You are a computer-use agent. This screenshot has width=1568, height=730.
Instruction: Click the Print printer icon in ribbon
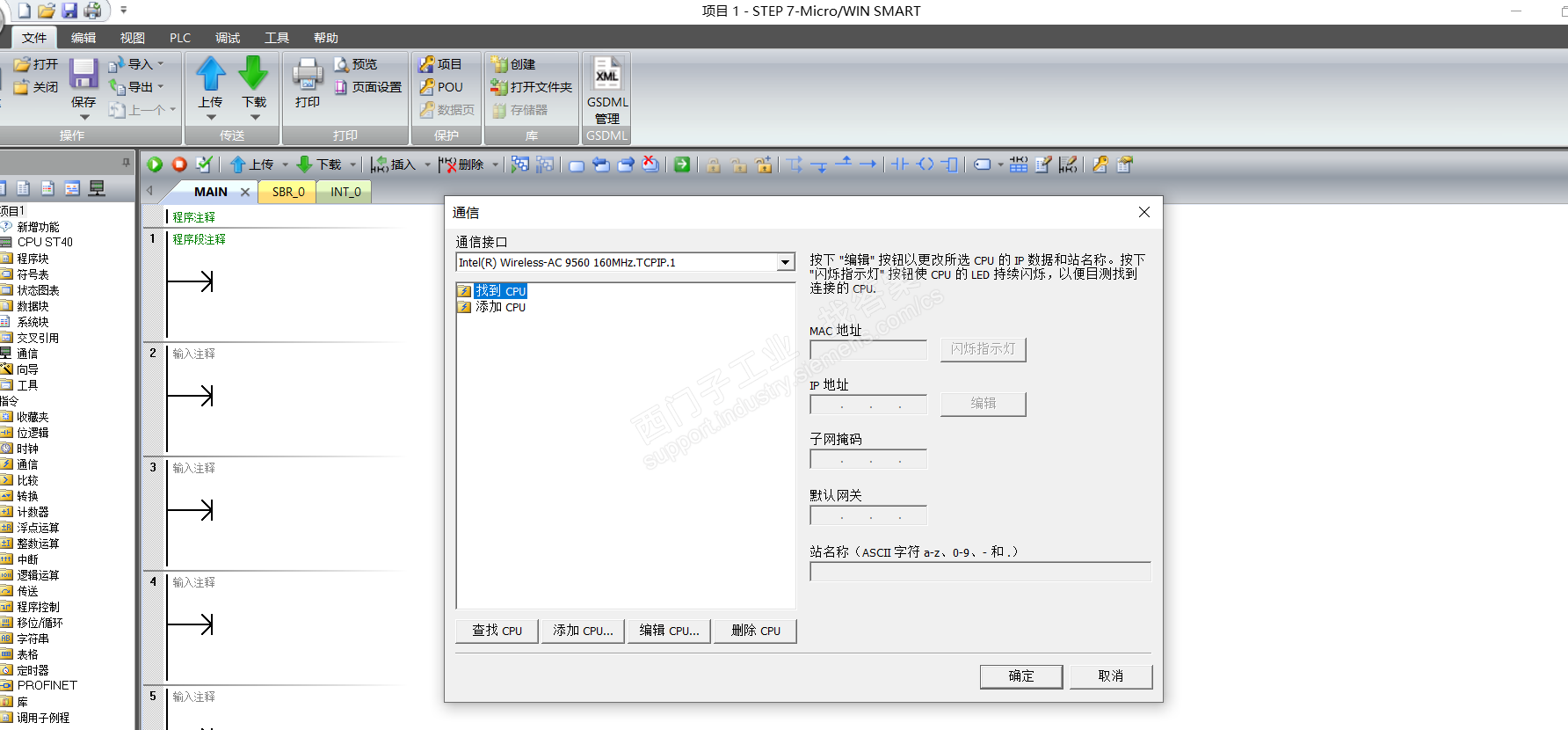[x=308, y=74]
